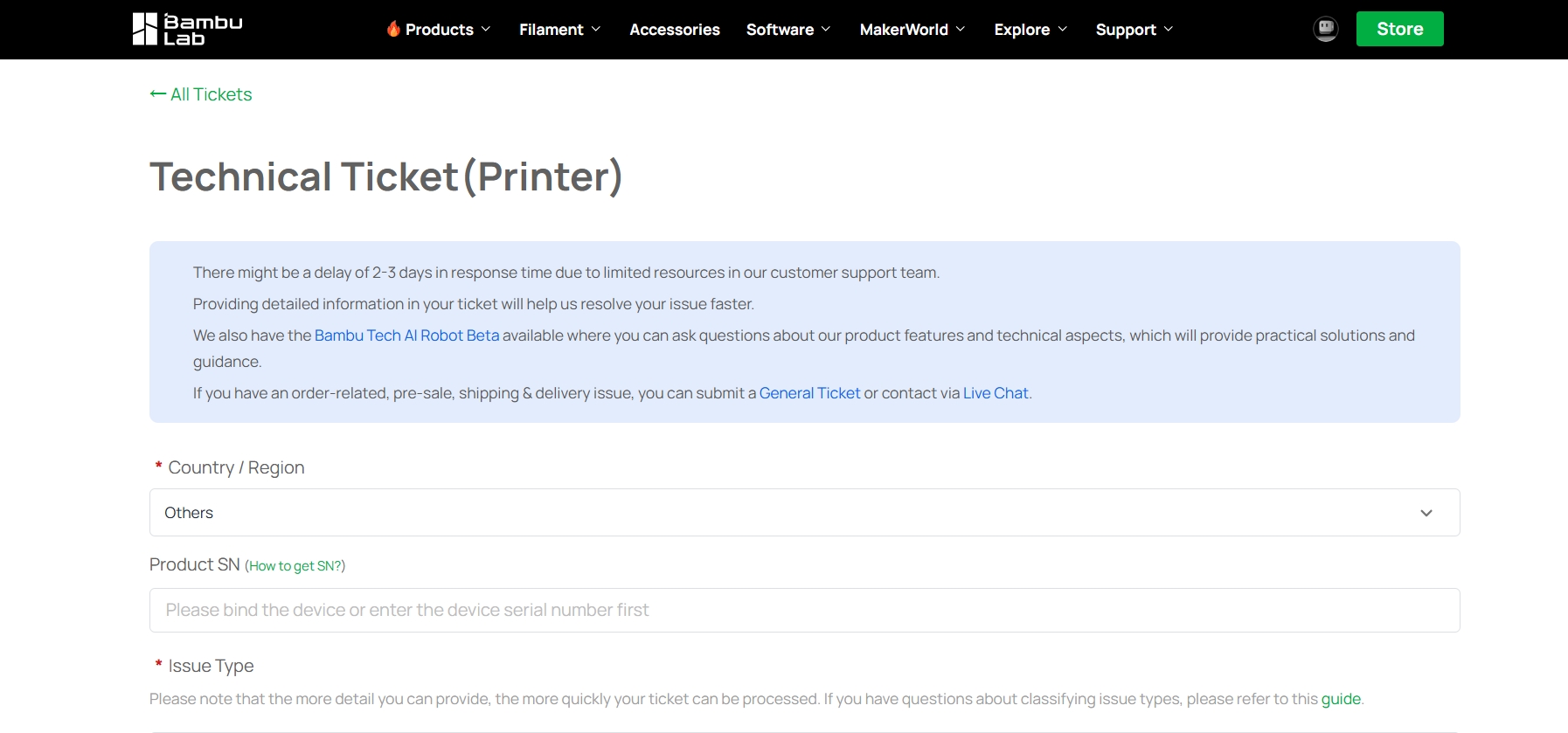Open the Bambu Tech AI Robot Beta link
This screenshot has width=1568, height=733.
[x=406, y=335]
